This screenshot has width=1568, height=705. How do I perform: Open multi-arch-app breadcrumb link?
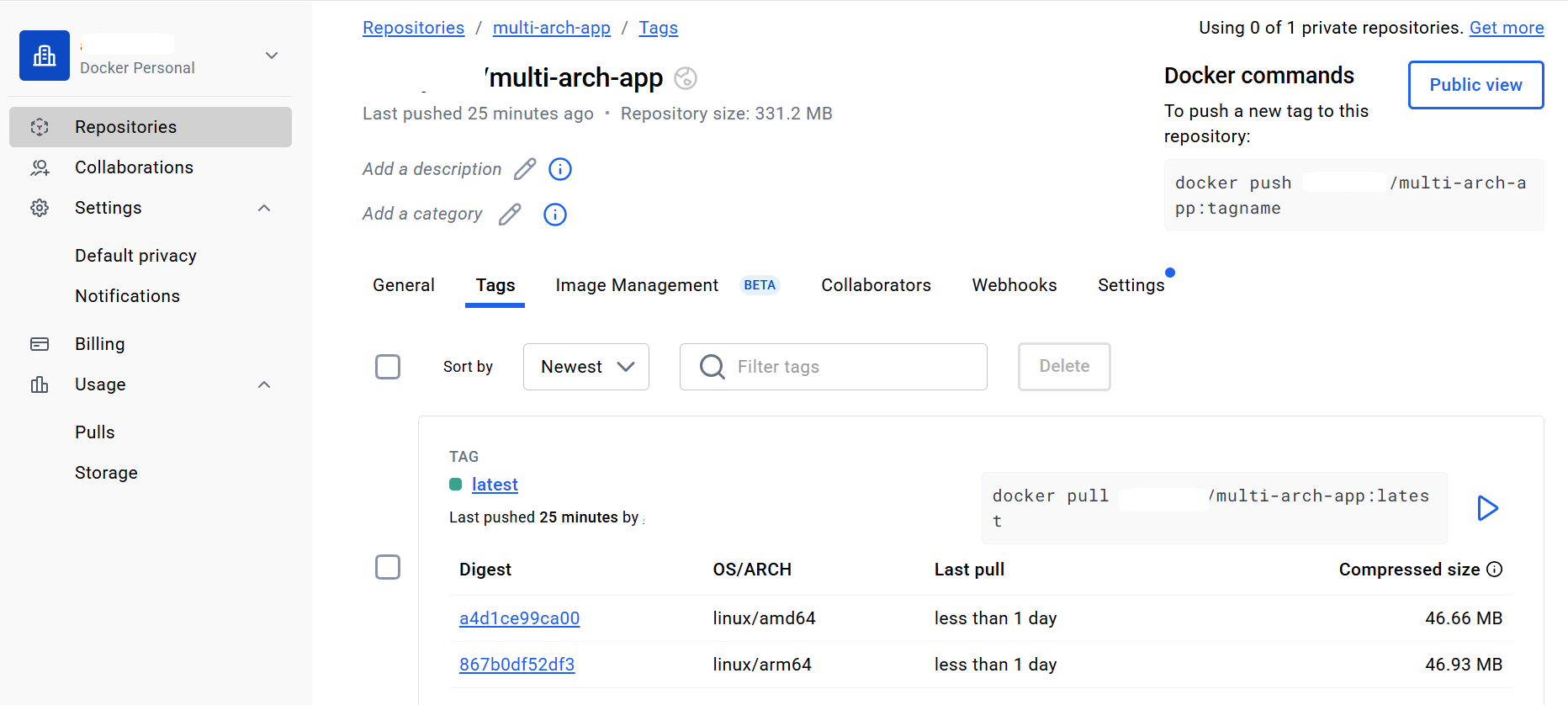(x=552, y=28)
